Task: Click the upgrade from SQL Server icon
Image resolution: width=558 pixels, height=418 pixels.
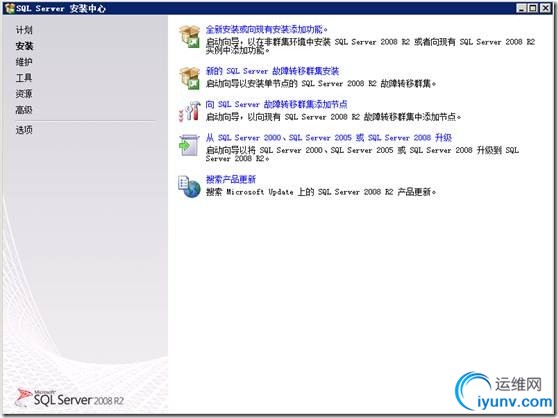Action: [x=189, y=145]
